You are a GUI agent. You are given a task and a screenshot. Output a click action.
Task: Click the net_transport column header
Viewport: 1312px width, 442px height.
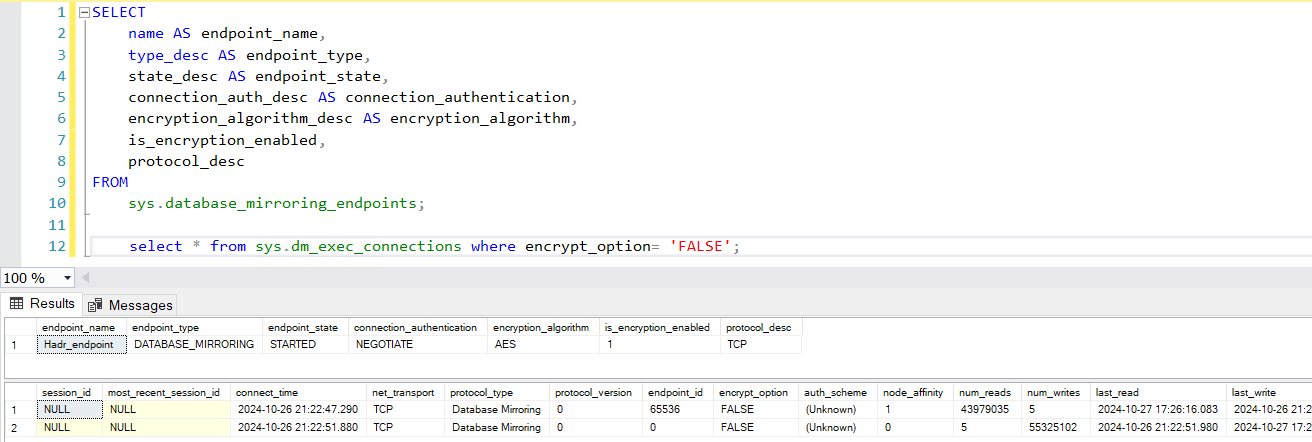(x=407, y=393)
